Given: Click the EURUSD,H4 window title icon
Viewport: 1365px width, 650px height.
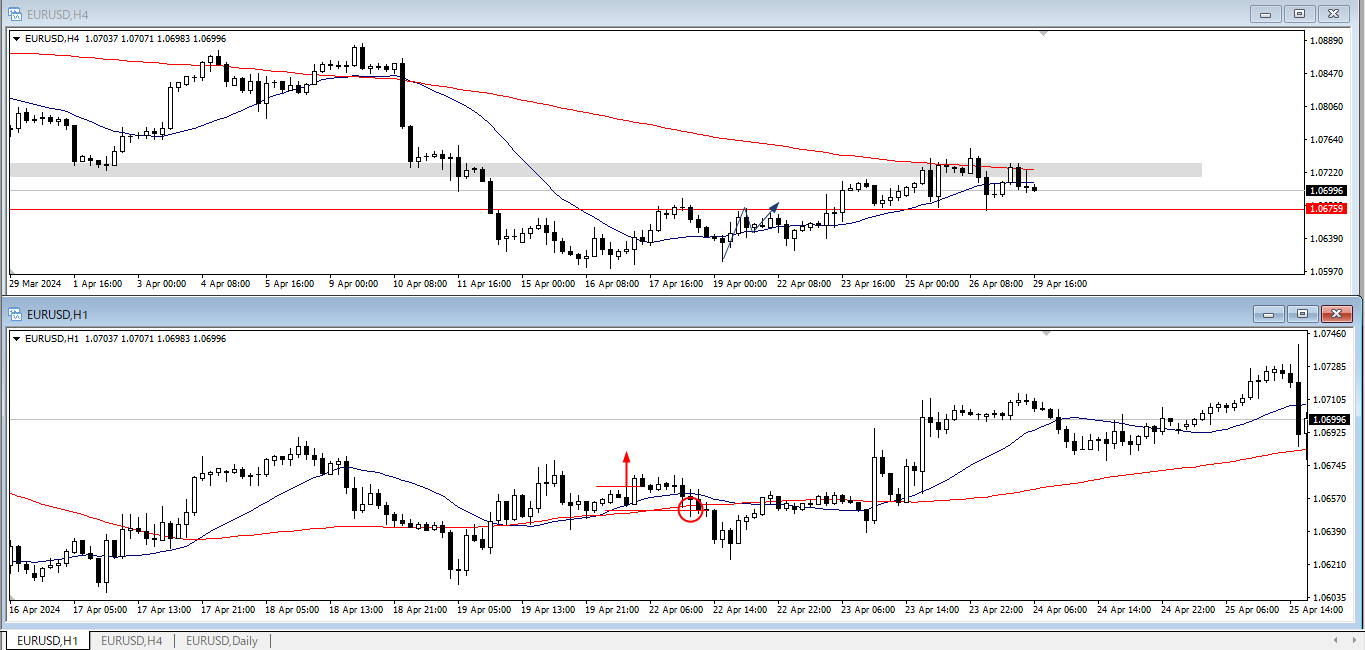Looking at the screenshot, I should [x=15, y=14].
